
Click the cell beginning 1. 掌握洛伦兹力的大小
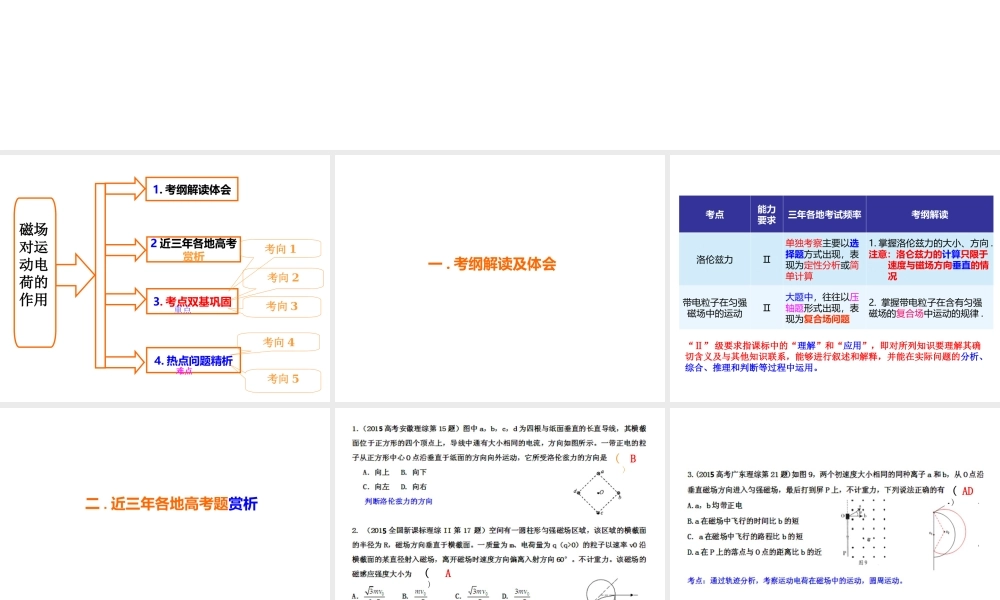[x=930, y=259]
